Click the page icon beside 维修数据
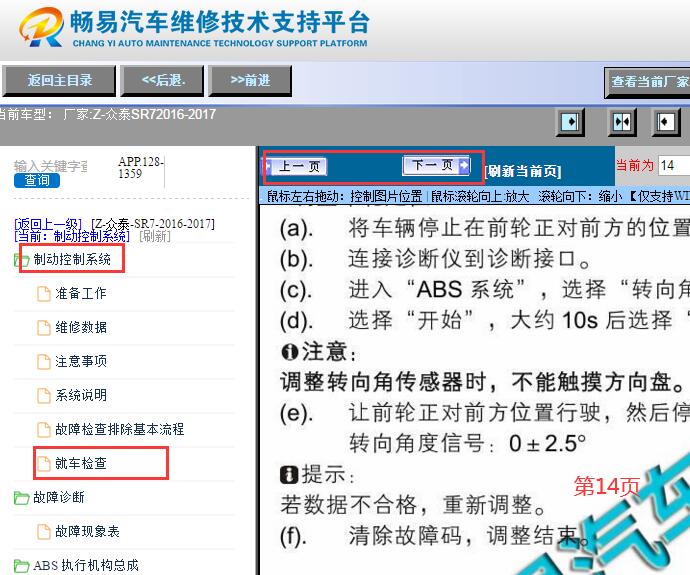Viewport: 690px width, 575px height. click(44, 328)
